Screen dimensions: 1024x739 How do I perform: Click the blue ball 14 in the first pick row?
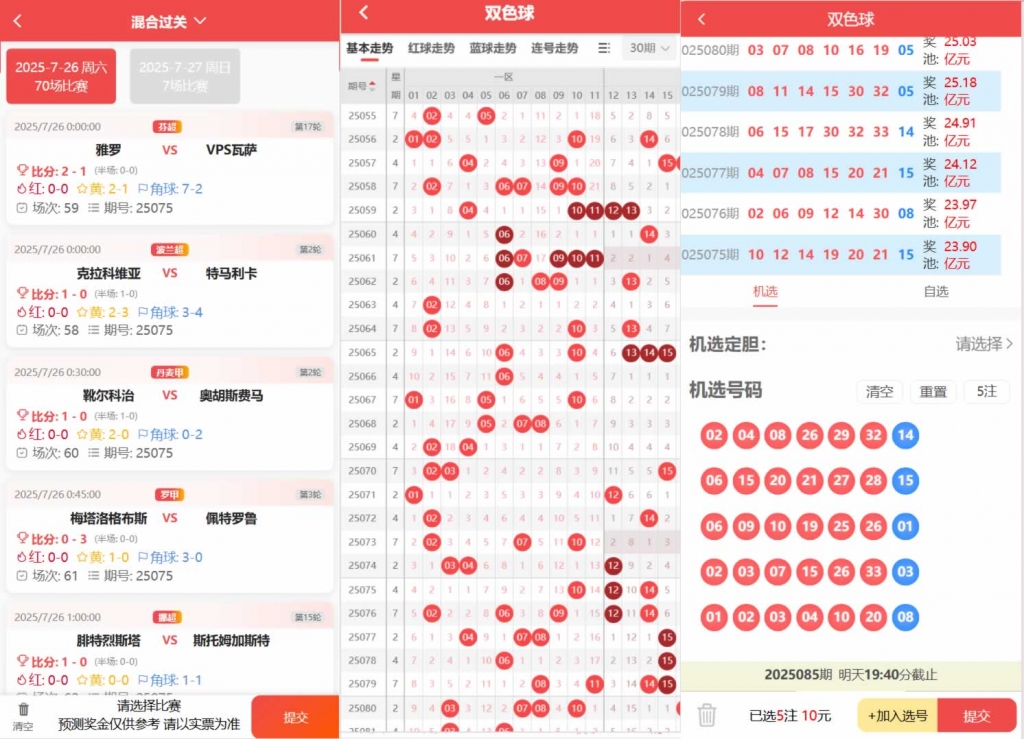coord(906,435)
